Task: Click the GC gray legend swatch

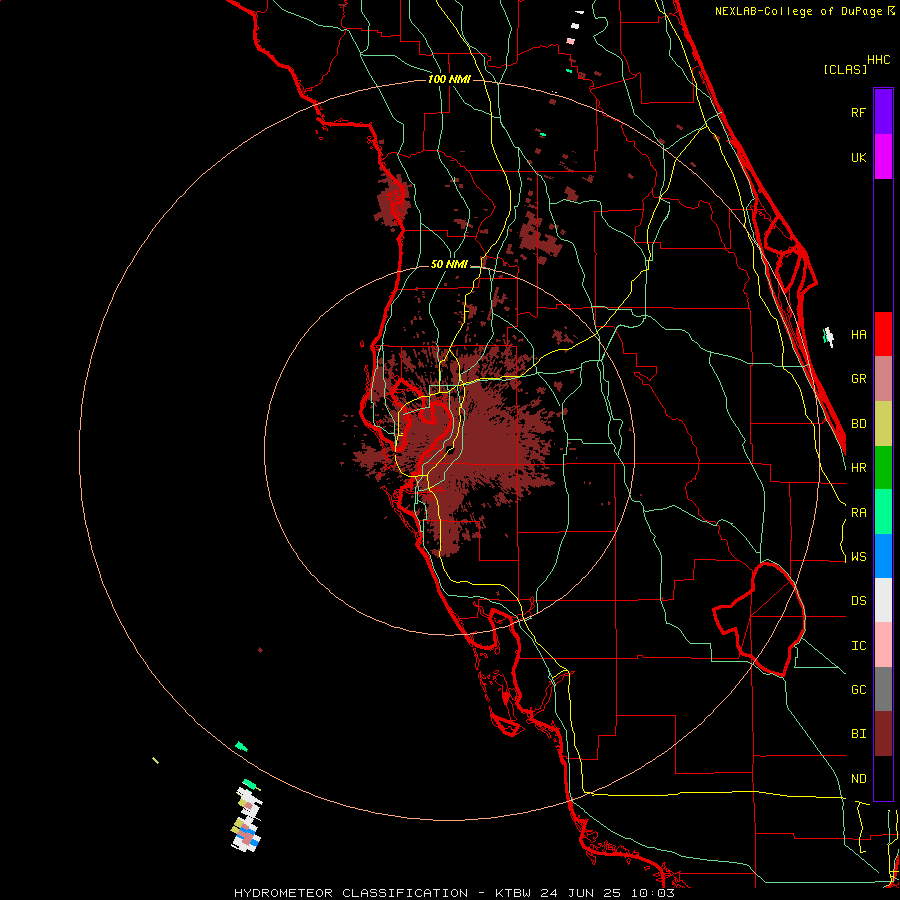Action: click(x=883, y=689)
